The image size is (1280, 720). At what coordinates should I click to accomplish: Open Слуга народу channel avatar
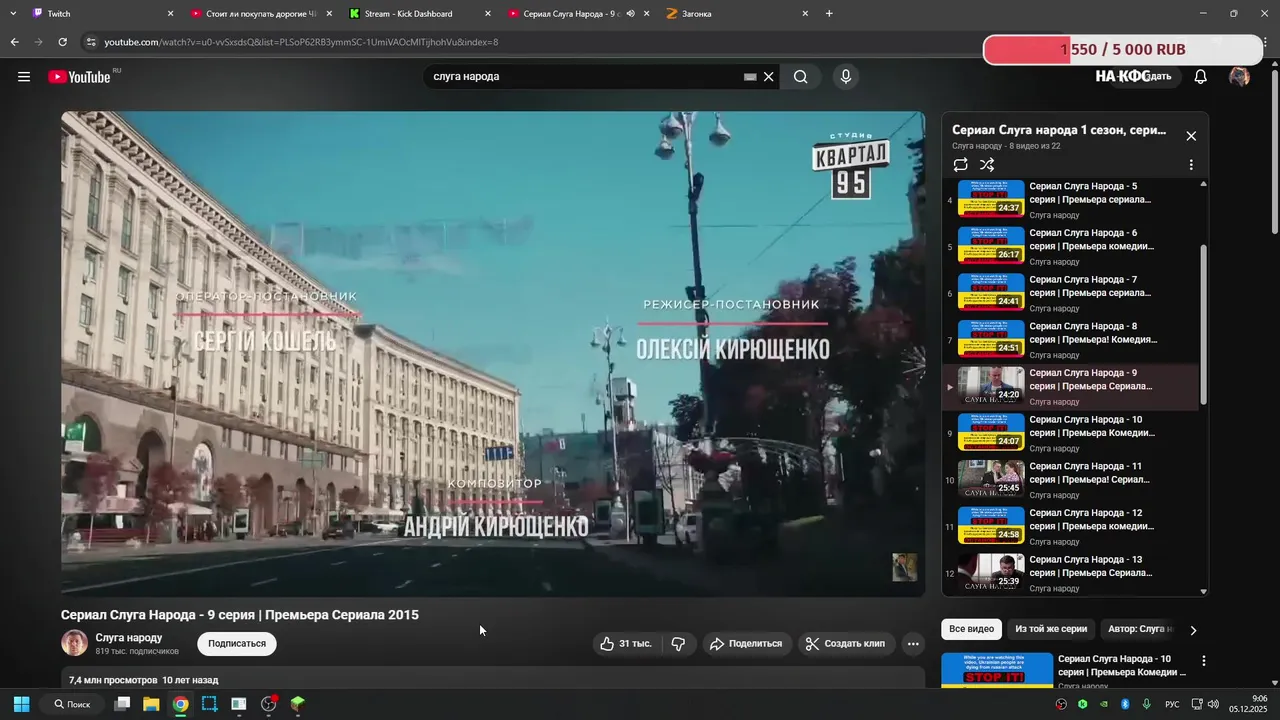[x=74, y=643]
